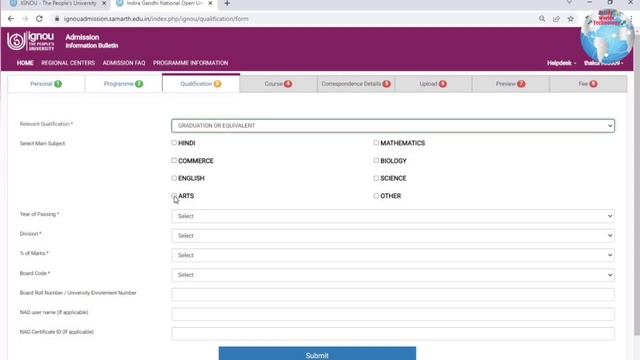Open the Relevant Qualification dropdown
640x360 pixels.
393,126
